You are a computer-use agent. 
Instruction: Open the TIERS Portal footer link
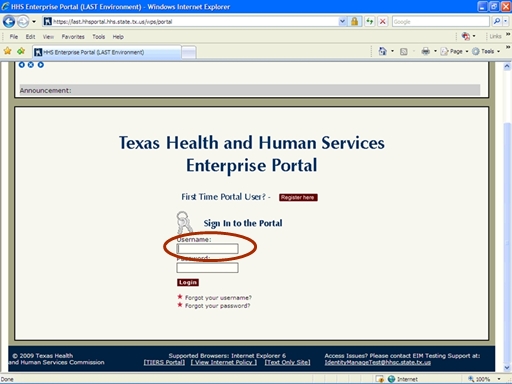click(x=164, y=362)
